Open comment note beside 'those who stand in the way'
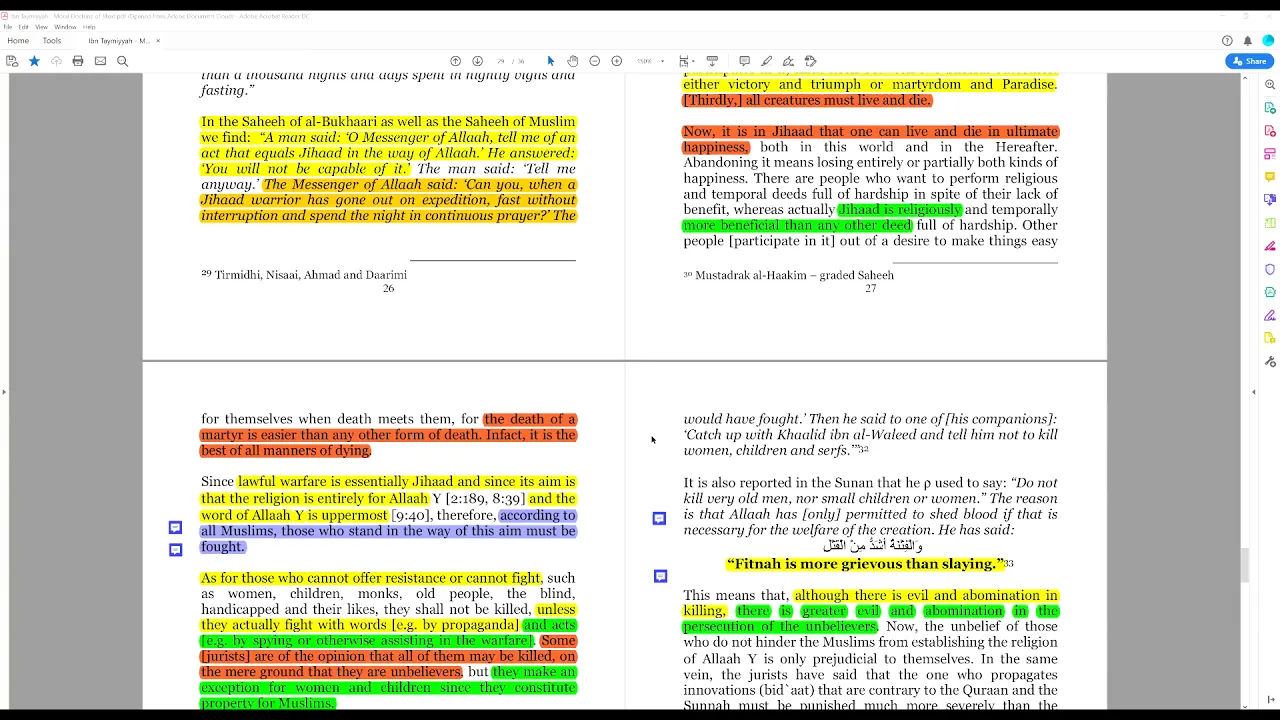The width and height of the screenshot is (1280, 720). point(175,550)
